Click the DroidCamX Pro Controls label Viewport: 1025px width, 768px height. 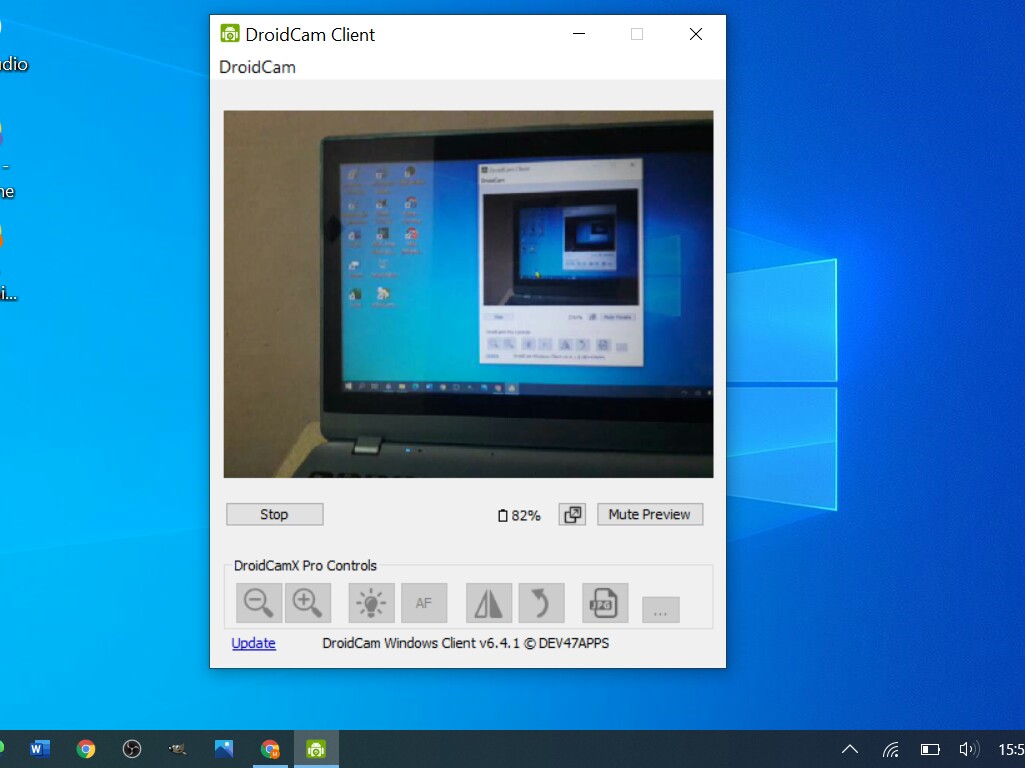pyautogui.click(x=305, y=565)
